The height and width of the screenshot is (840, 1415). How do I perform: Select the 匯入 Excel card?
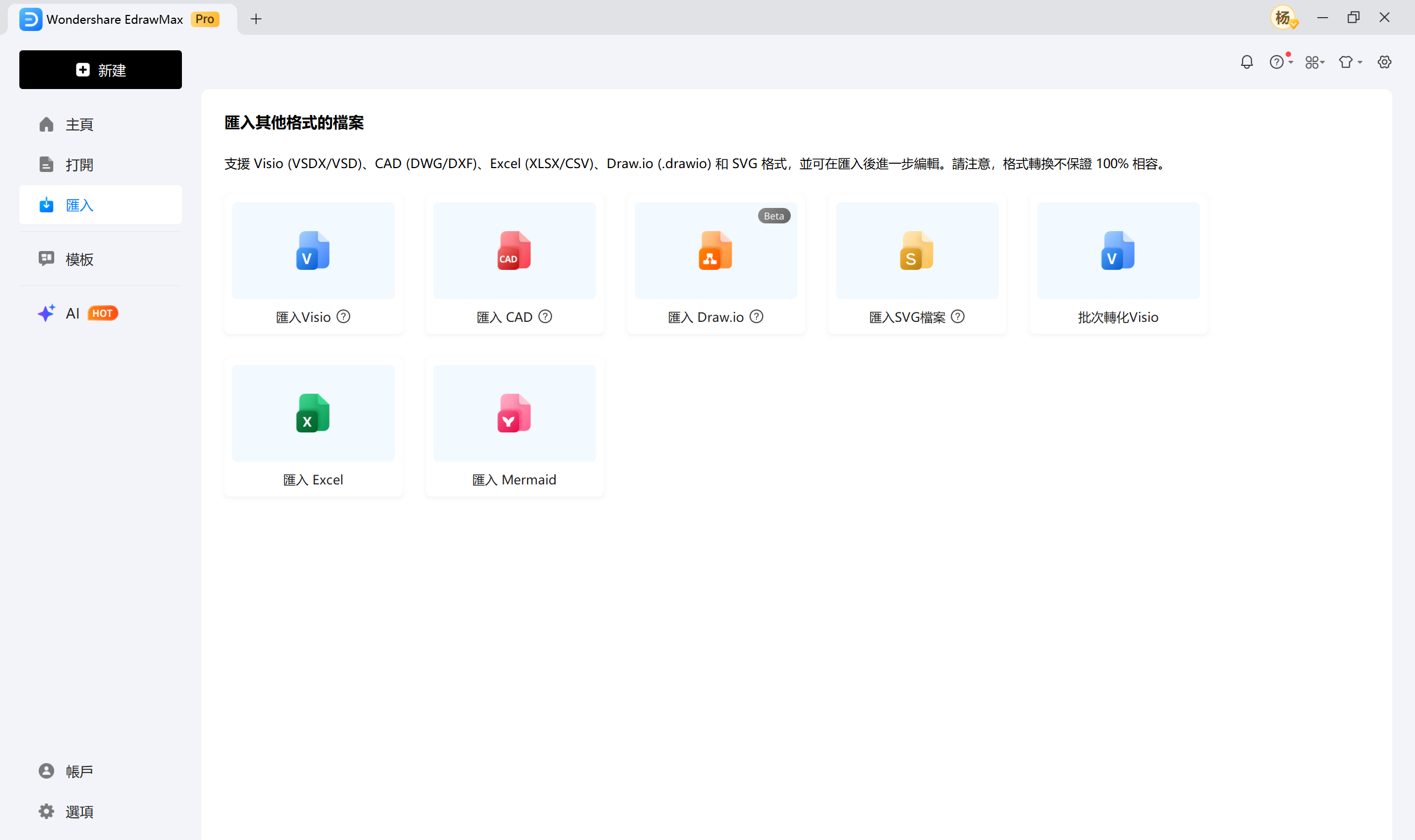[313, 427]
